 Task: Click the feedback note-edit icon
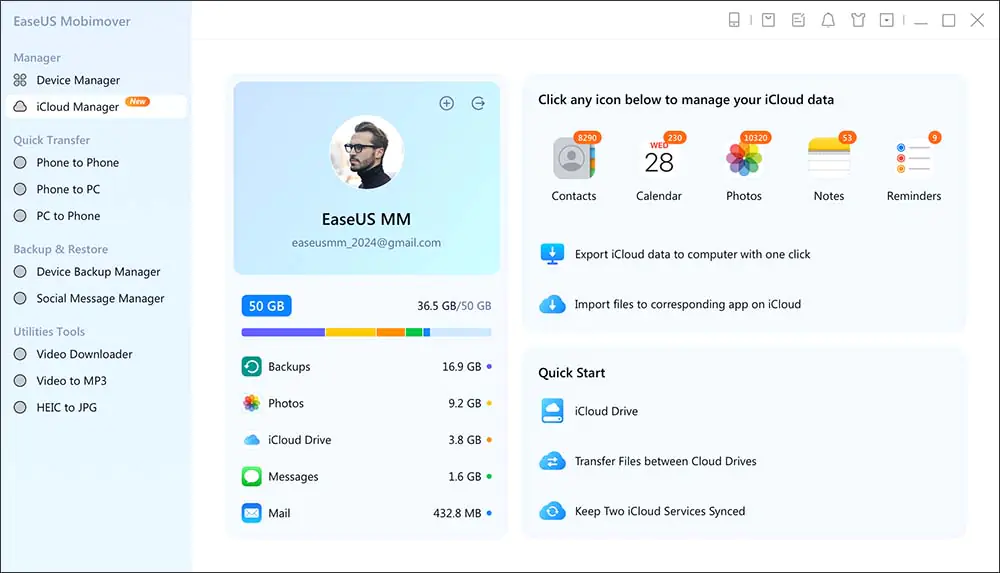pos(798,20)
